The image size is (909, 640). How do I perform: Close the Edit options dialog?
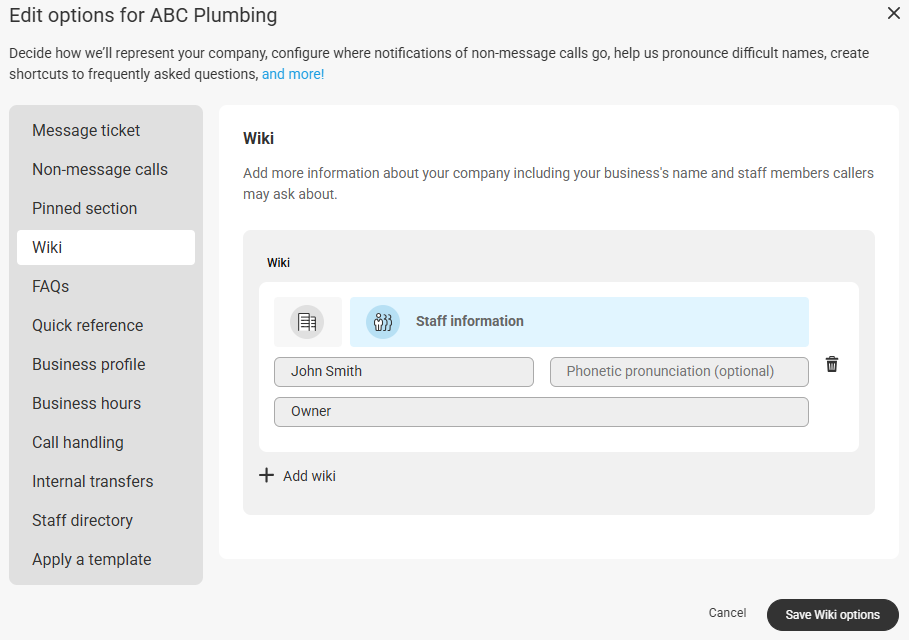tap(893, 13)
